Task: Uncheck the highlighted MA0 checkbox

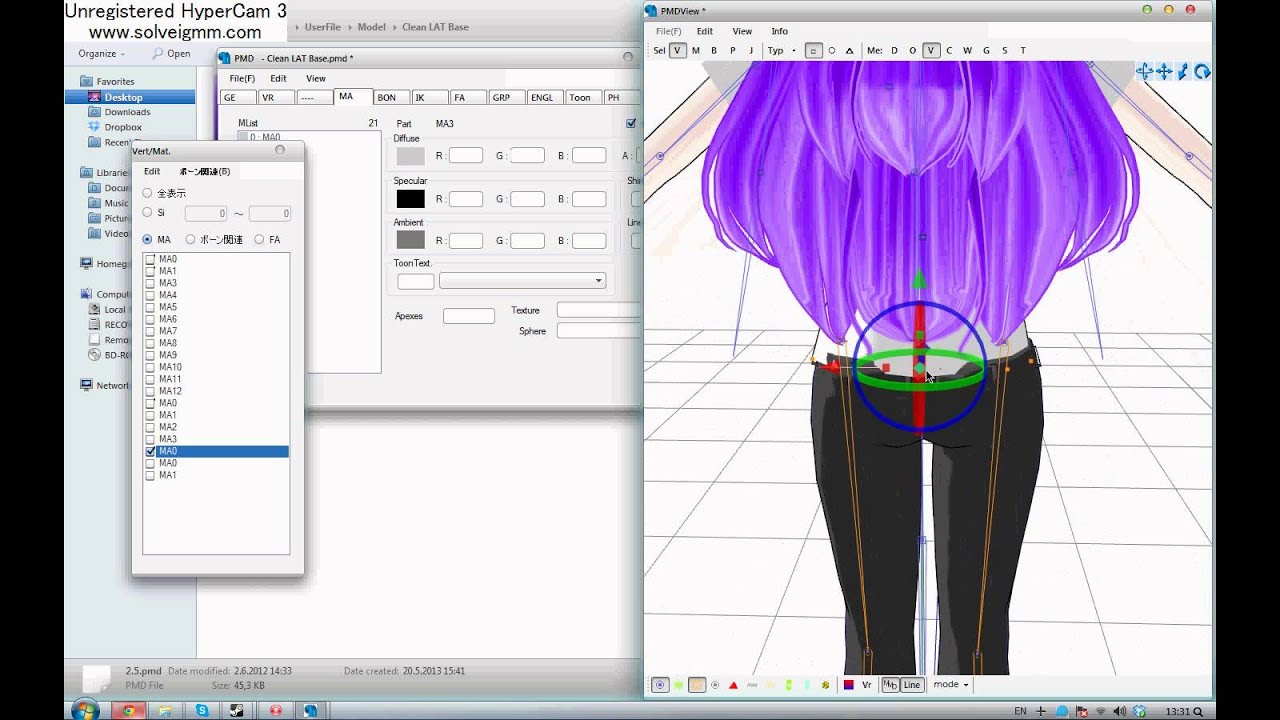Action: tap(150, 451)
